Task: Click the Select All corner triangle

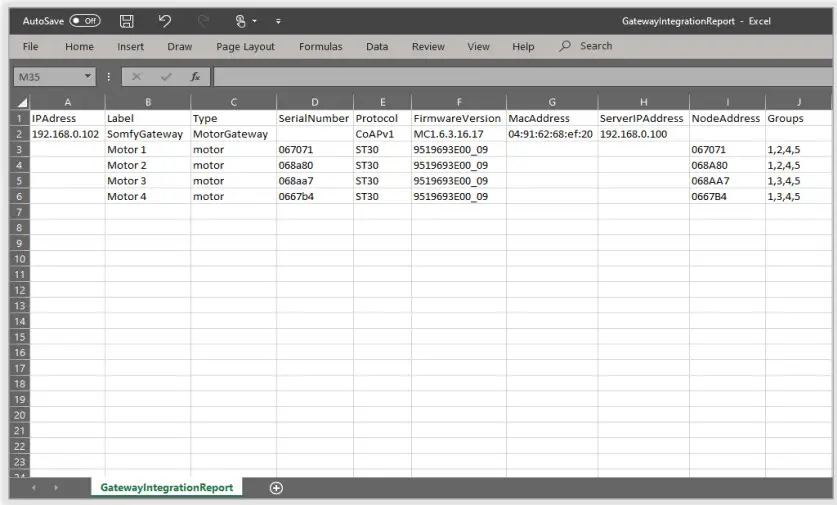Action: (20, 102)
